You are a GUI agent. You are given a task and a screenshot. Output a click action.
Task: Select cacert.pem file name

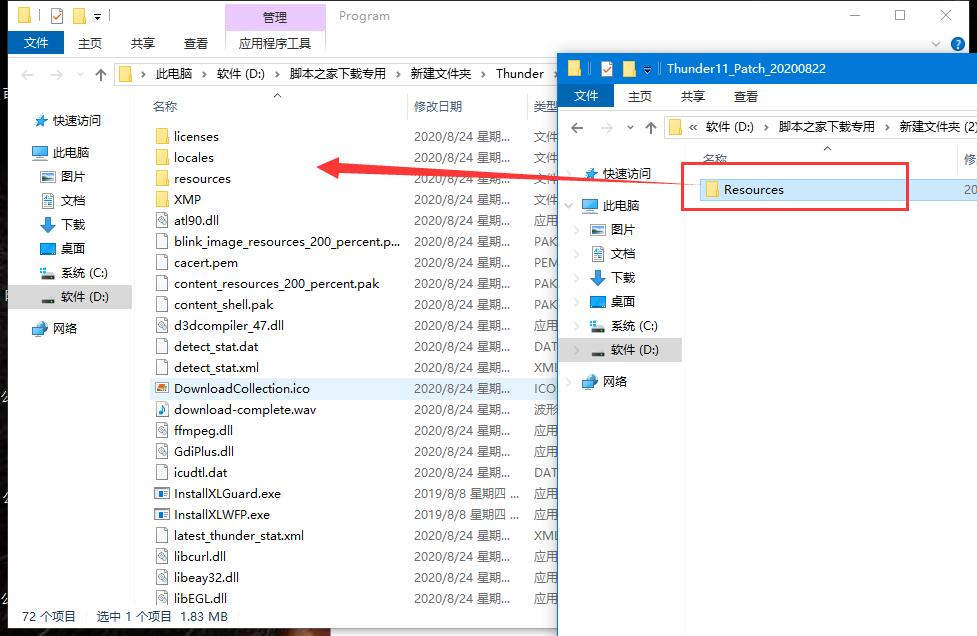click(x=206, y=263)
